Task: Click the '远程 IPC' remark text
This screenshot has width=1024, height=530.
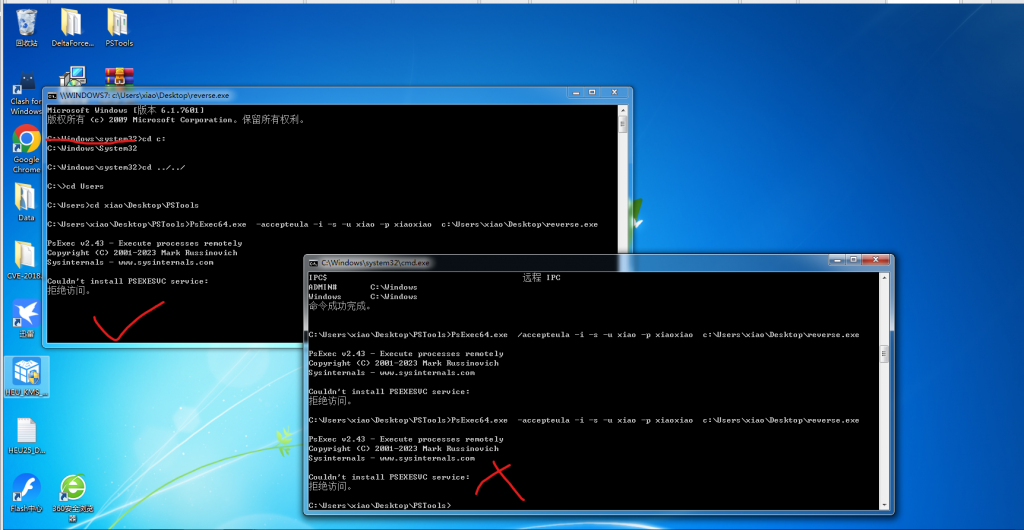Action: (x=541, y=277)
